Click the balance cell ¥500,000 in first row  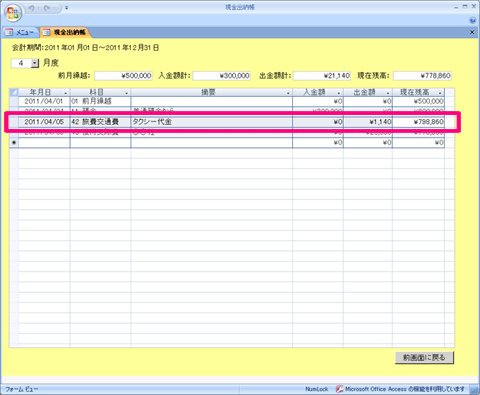[x=418, y=101]
